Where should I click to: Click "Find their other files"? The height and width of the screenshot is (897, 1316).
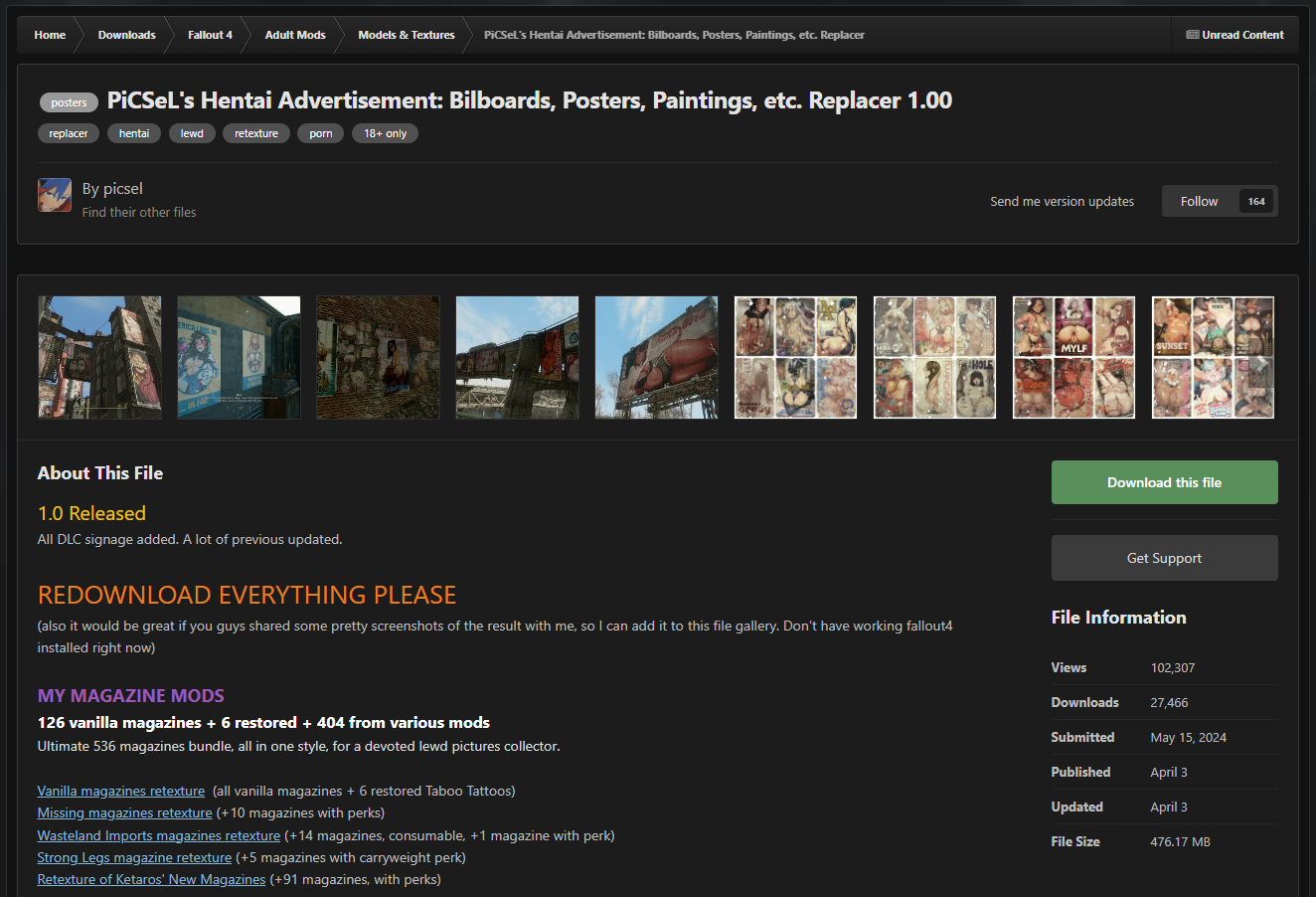tap(139, 212)
